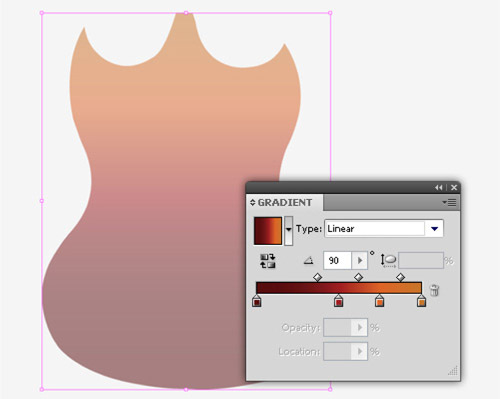500x399 pixels.
Task: Click the gradient fill preview swatch
Action: (268, 231)
